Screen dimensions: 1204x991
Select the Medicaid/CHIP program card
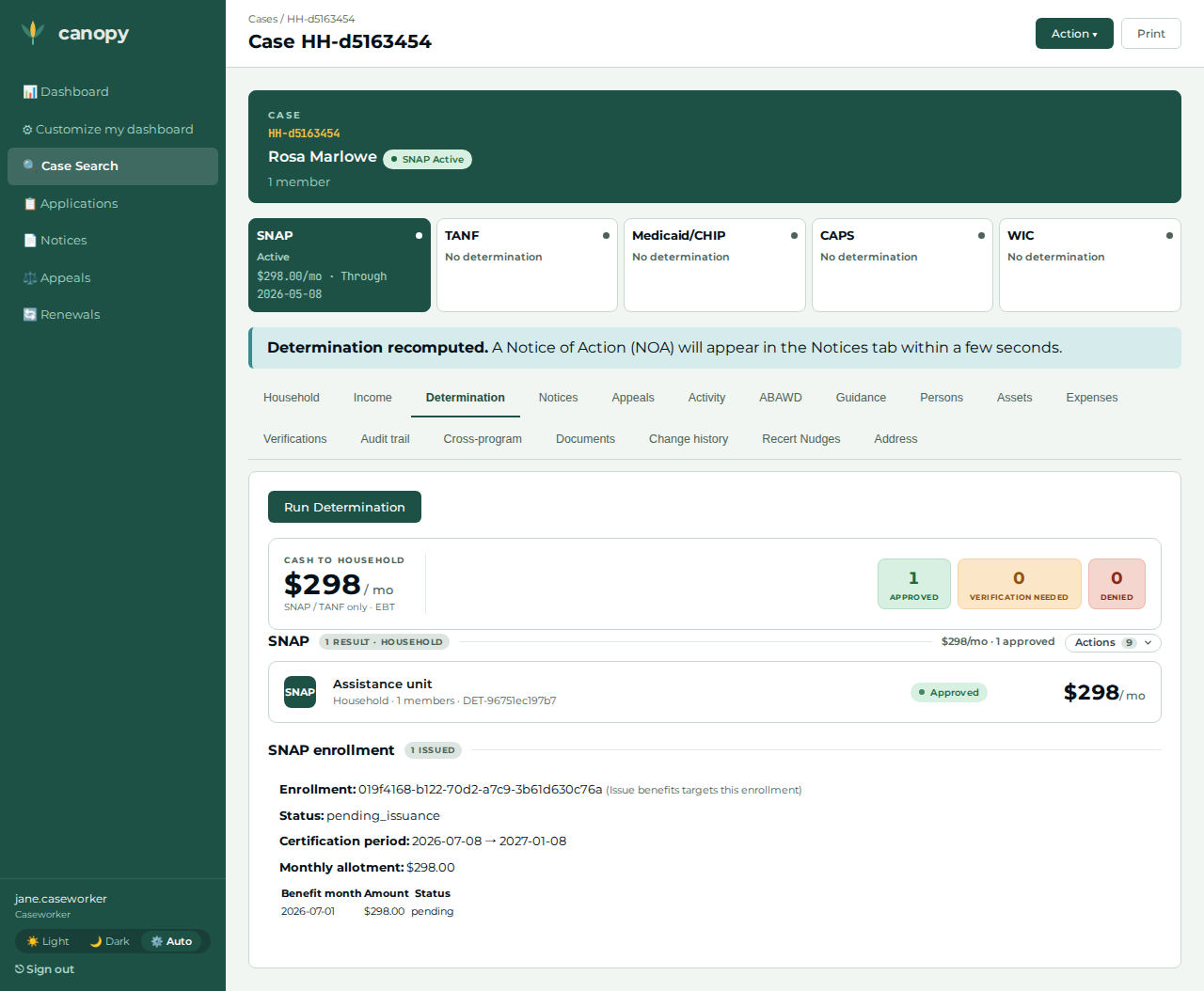click(x=715, y=265)
